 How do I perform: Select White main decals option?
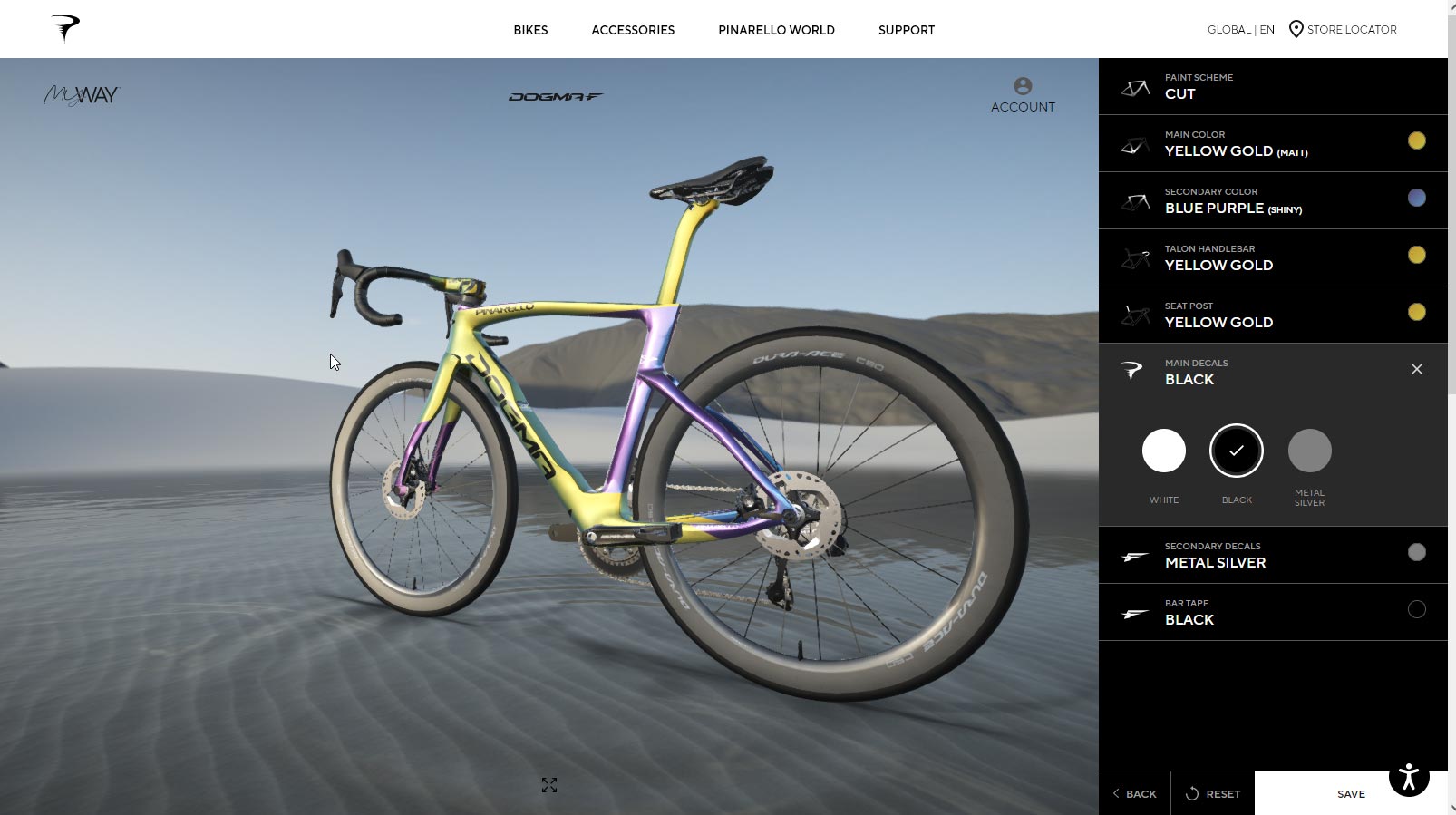[x=1164, y=451]
